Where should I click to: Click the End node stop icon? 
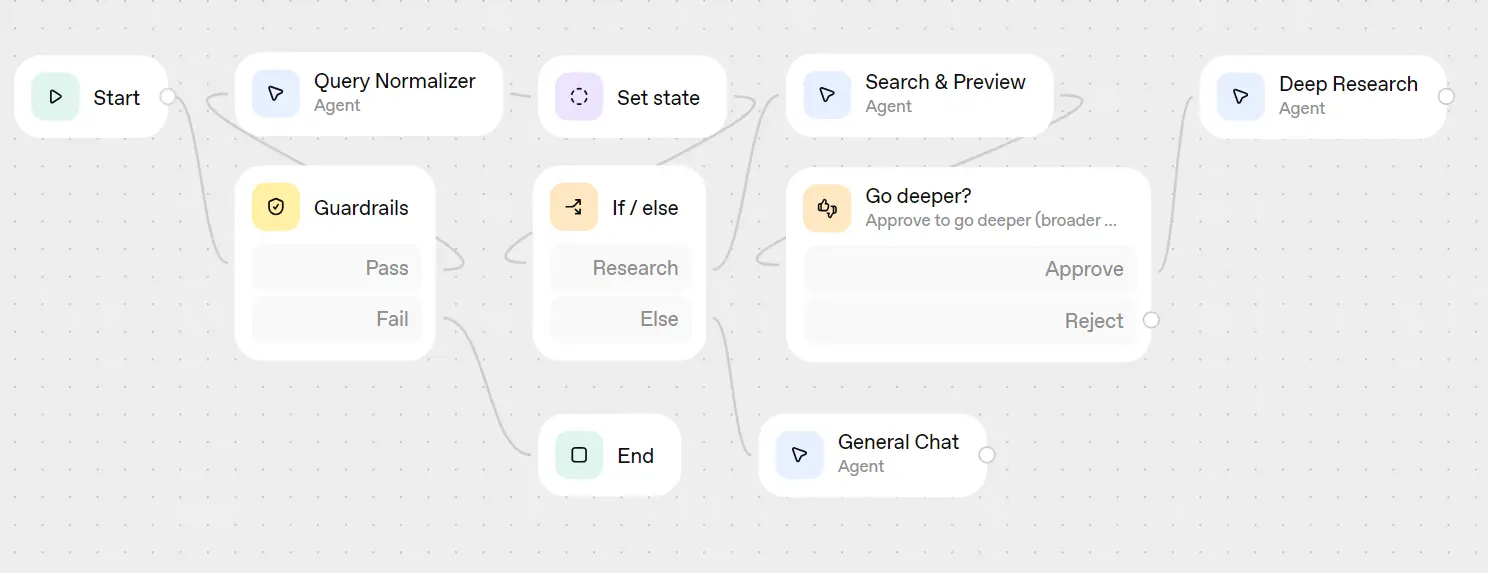[579, 455]
